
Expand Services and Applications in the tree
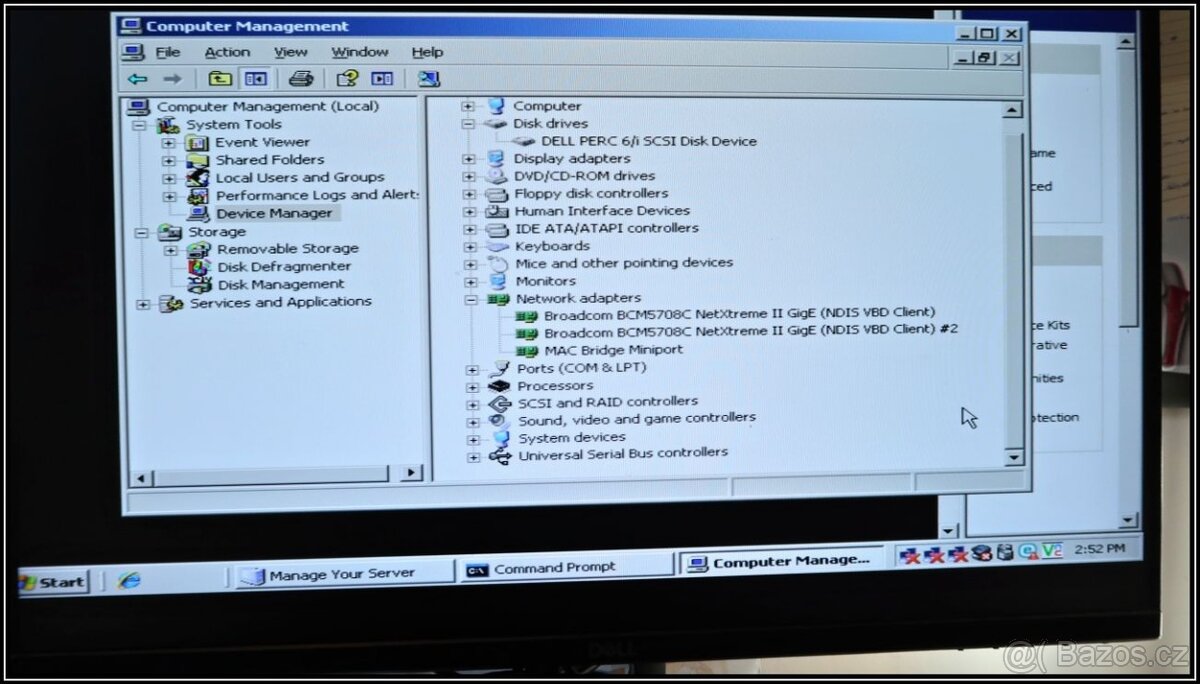click(x=142, y=301)
